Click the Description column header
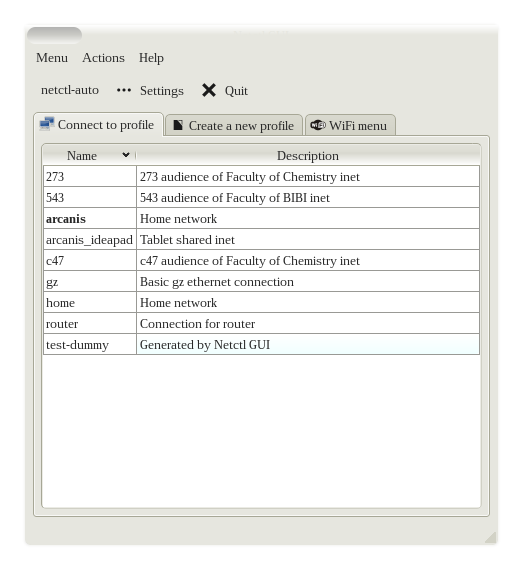This screenshot has width=523, height=570. [x=308, y=156]
